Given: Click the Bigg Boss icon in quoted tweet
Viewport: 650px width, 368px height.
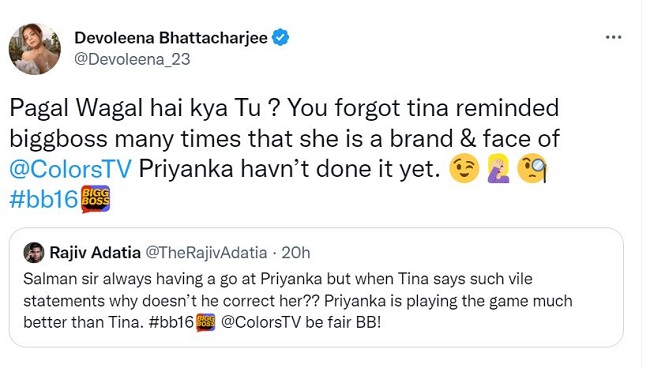Looking at the screenshot, I should (206, 322).
